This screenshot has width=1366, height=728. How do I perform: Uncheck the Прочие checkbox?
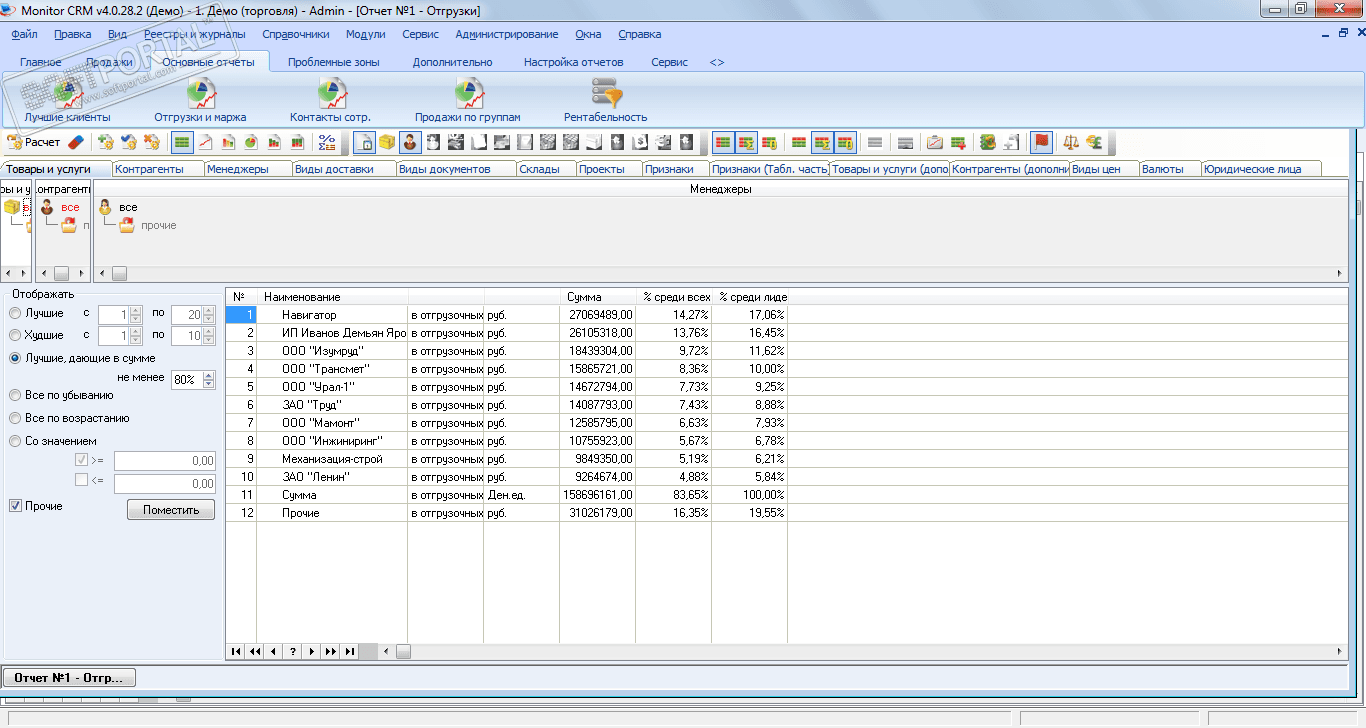(x=15, y=506)
